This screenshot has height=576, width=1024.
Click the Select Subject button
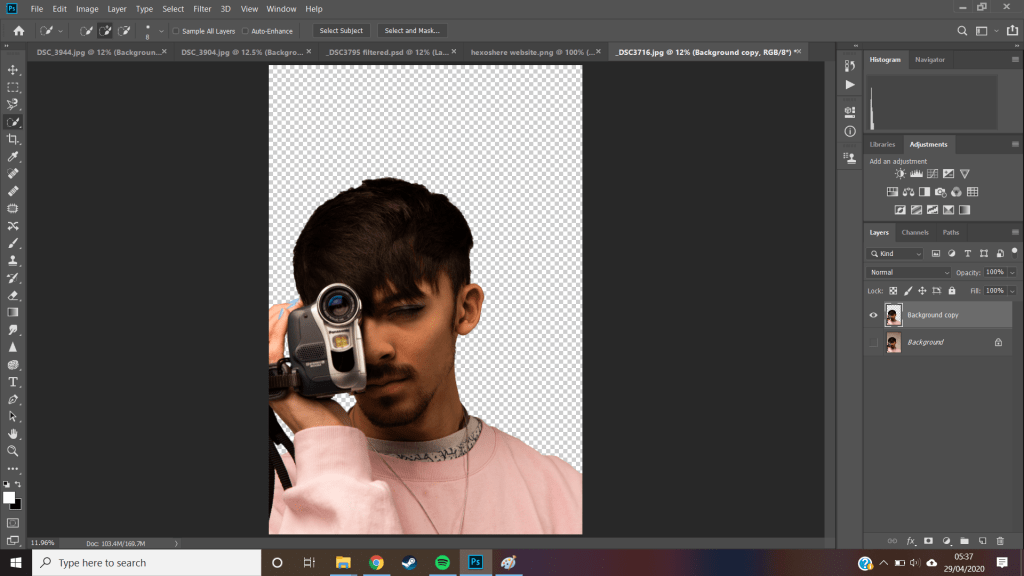341,31
